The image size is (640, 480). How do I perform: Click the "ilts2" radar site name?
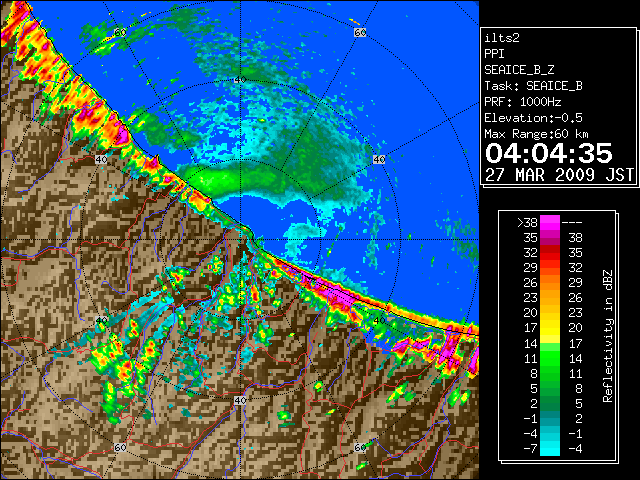click(x=502, y=38)
